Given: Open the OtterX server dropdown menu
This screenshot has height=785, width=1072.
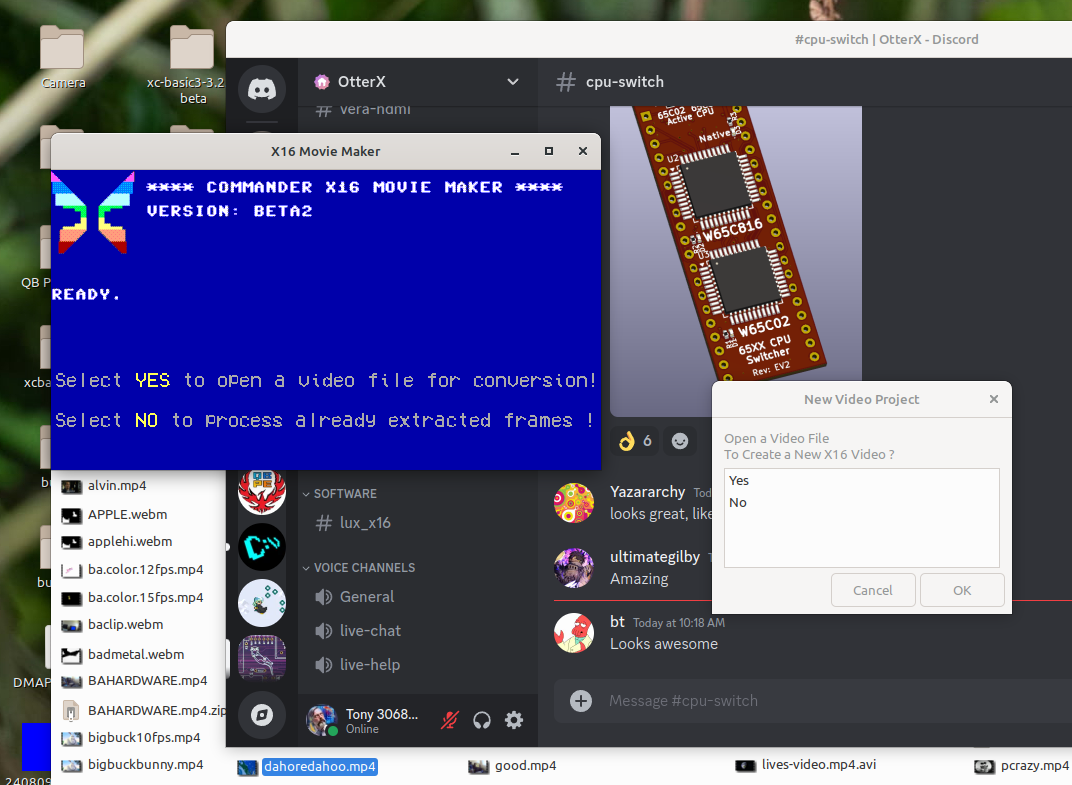Looking at the screenshot, I should click(x=513, y=82).
